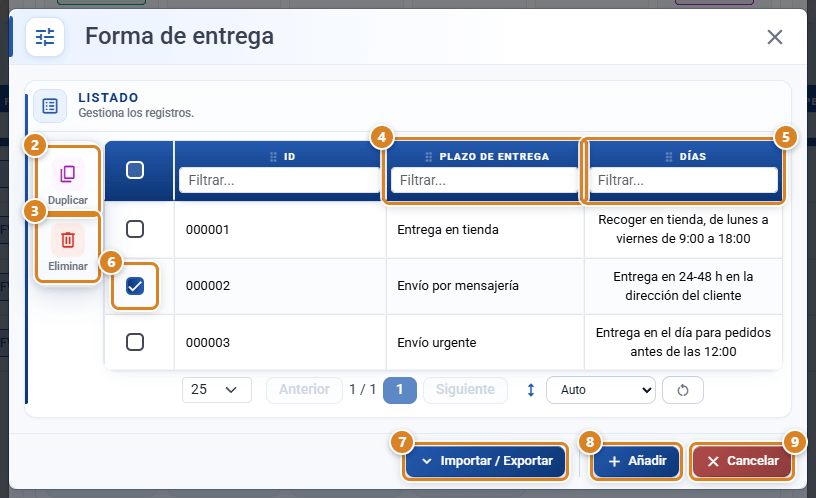Click drag handle of DÍAS column

pyautogui.click(x=669, y=157)
